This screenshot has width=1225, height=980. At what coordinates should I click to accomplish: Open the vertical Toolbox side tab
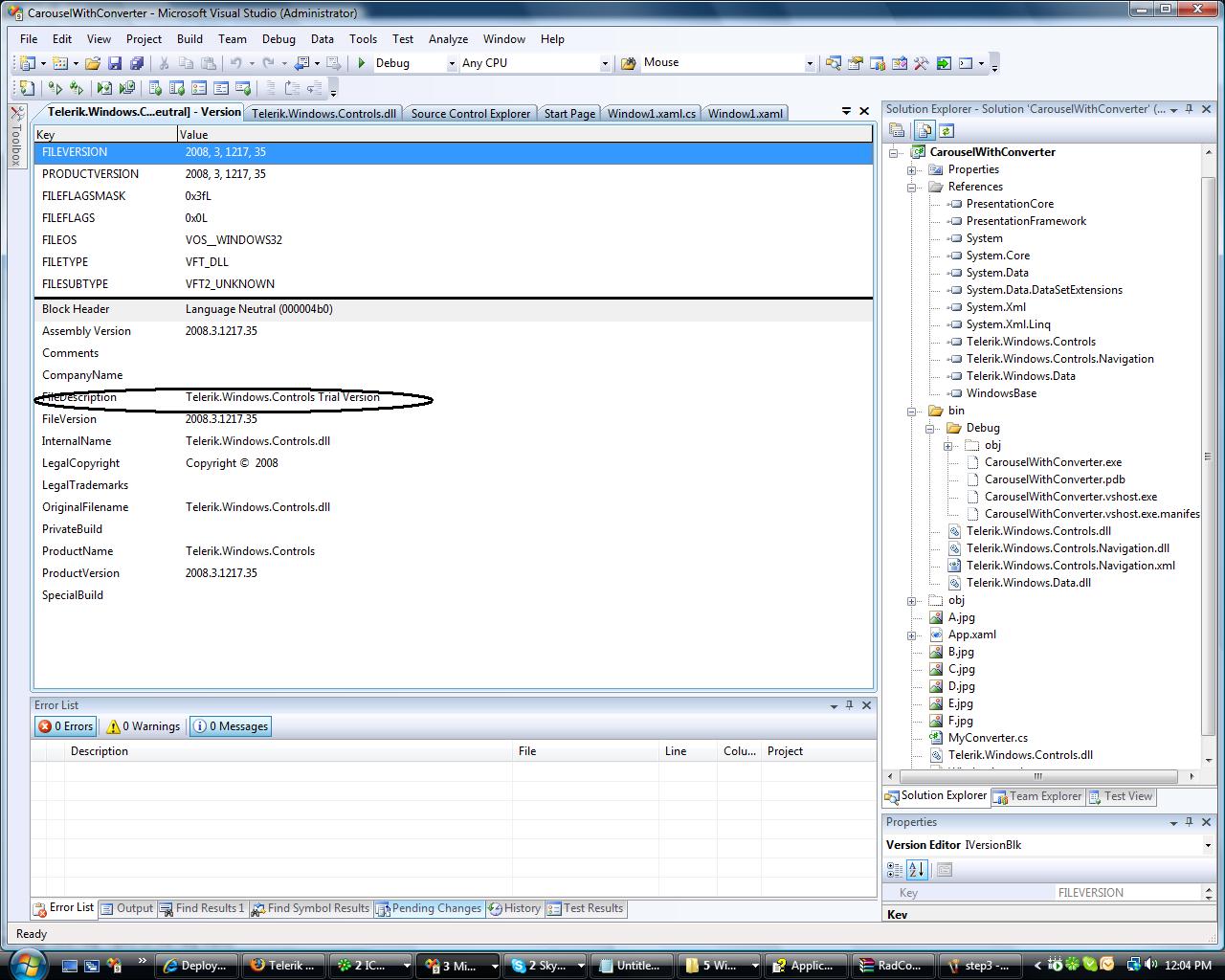pyautogui.click(x=16, y=136)
